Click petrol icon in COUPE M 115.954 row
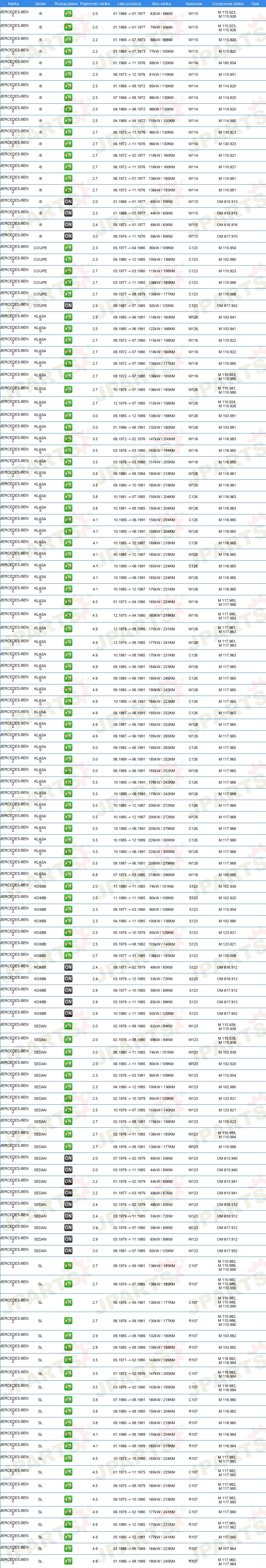This screenshot has height=1568, width=266. (x=68, y=248)
